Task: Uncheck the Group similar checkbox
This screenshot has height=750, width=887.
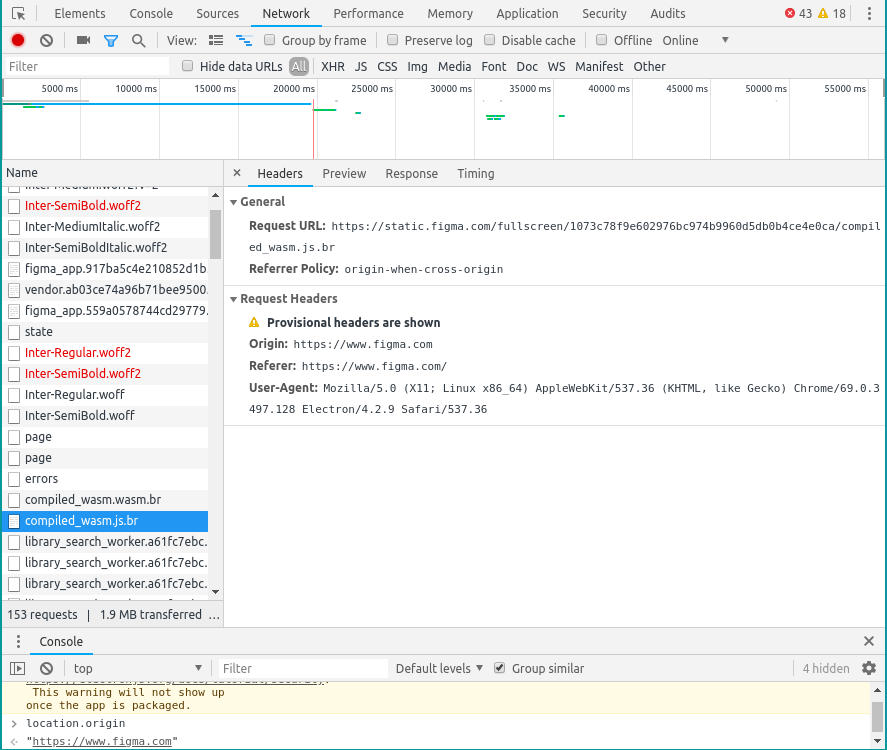Action: 501,668
